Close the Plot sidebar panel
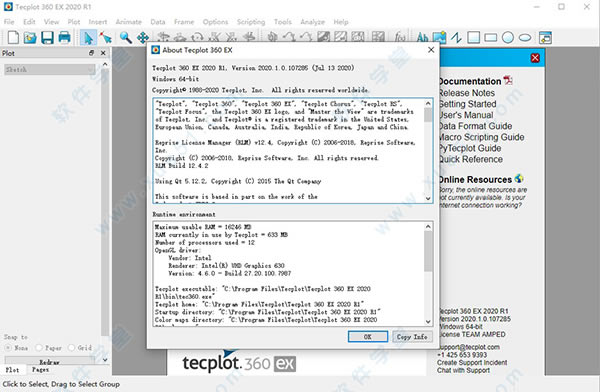The width and height of the screenshot is (600, 392). [x=103, y=53]
